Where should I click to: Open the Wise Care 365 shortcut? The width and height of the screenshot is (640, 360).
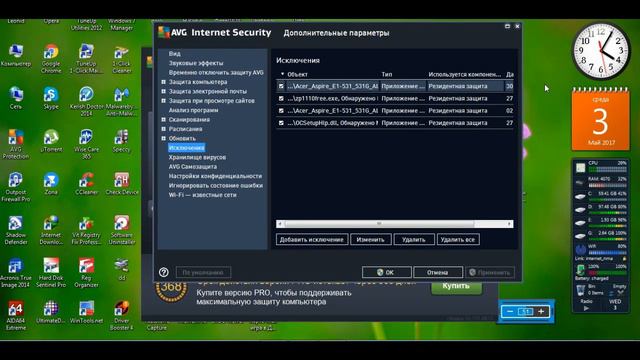click(86, 144)
